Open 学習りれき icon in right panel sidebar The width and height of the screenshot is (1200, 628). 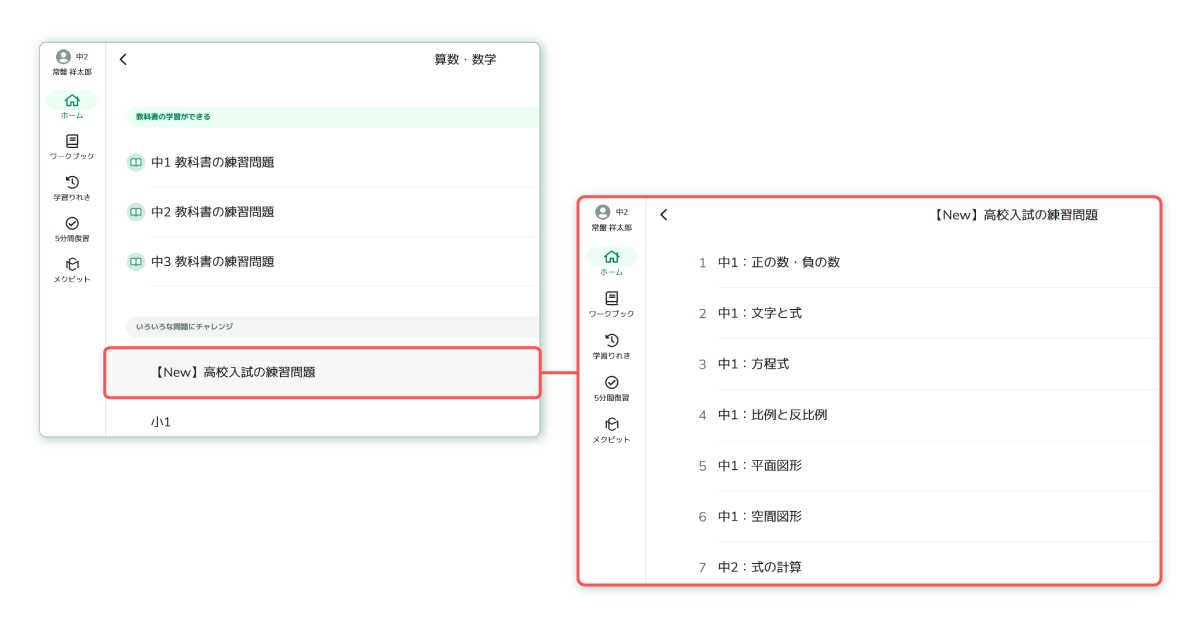[x=611, y=341]
